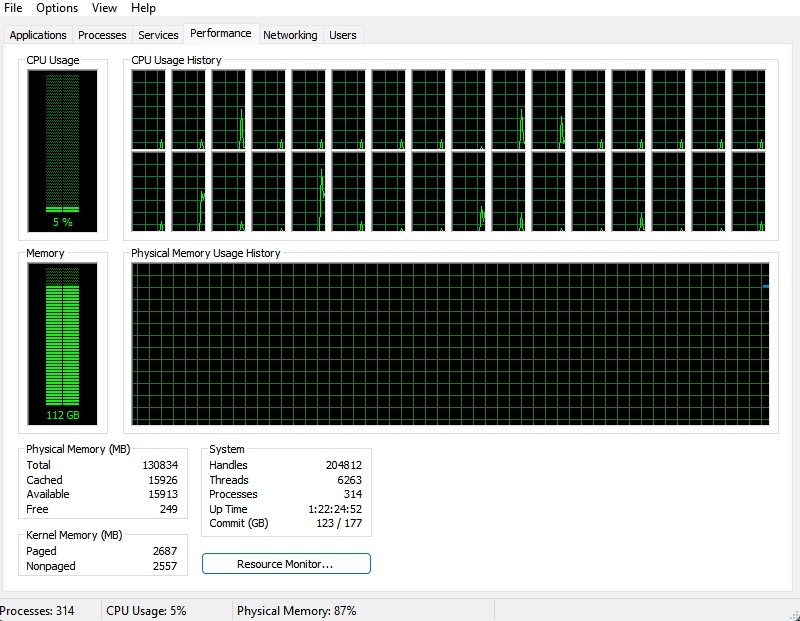Image resolution: width=800 pixels, height=621 pixels.
Task: Click the Nonpaged kernel memory value 2557
Action: [165, 566]
